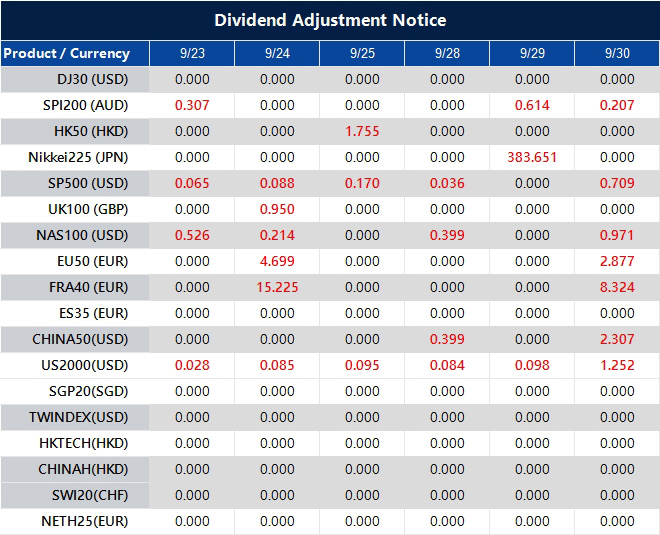Select US2000 value 0.085
The width and height of the screenshot is (660, 535).
point(277,365)
